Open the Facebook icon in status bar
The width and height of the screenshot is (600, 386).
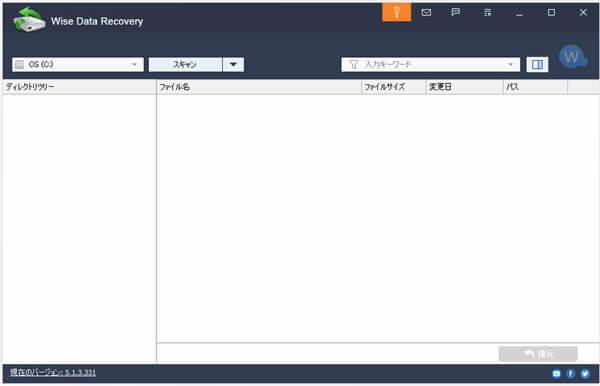571,373
